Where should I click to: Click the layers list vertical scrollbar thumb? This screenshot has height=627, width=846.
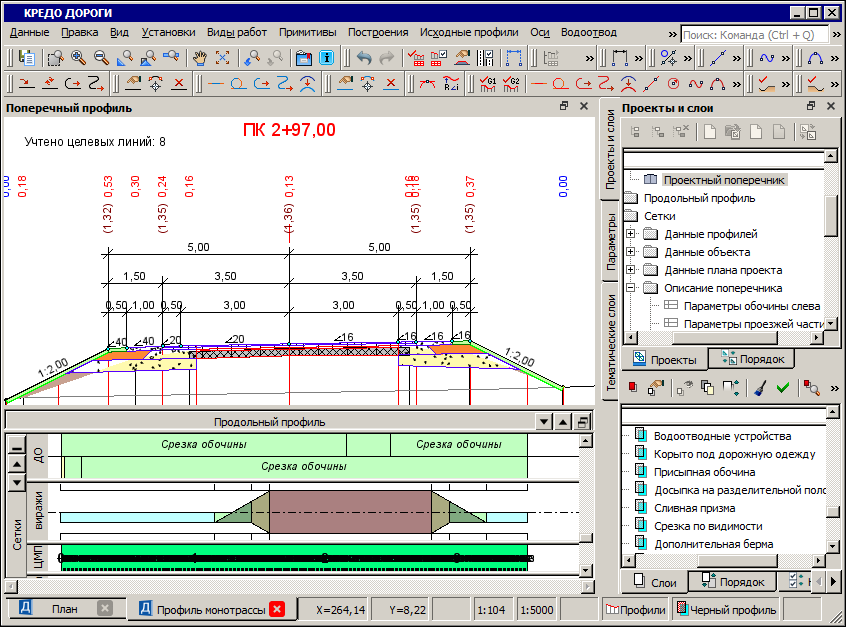pos(833,510)
